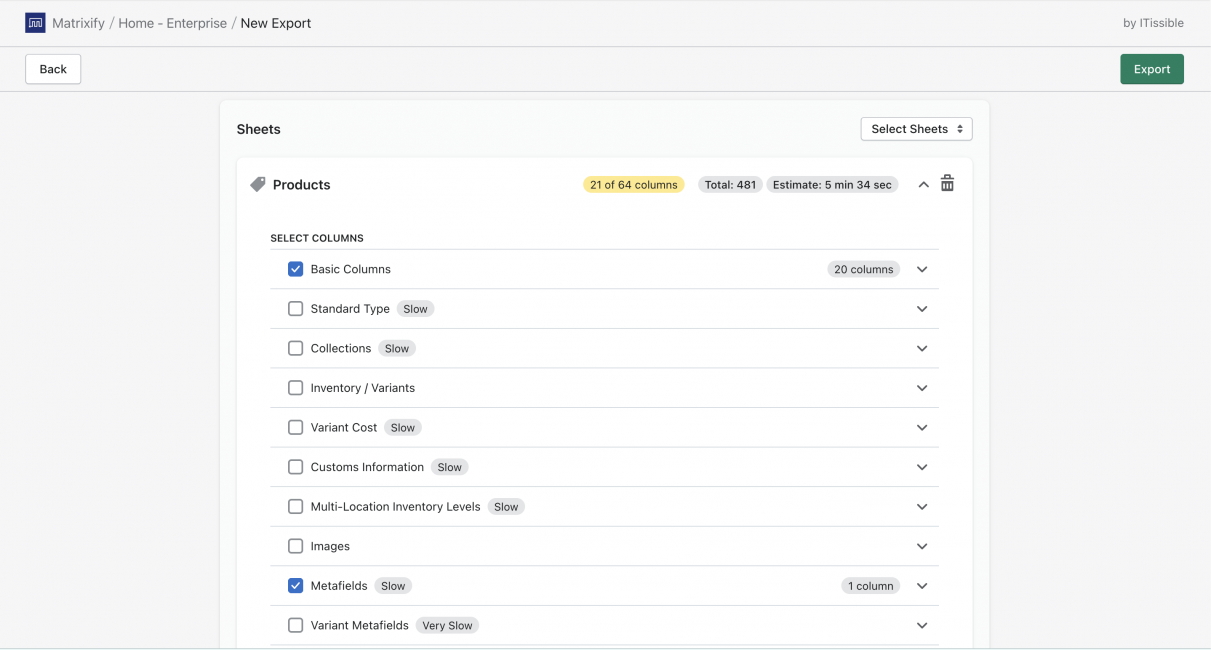Collapse the Products sheet section
The width and height of the screenshot is (1211, 650).
[x=923, y=185]
